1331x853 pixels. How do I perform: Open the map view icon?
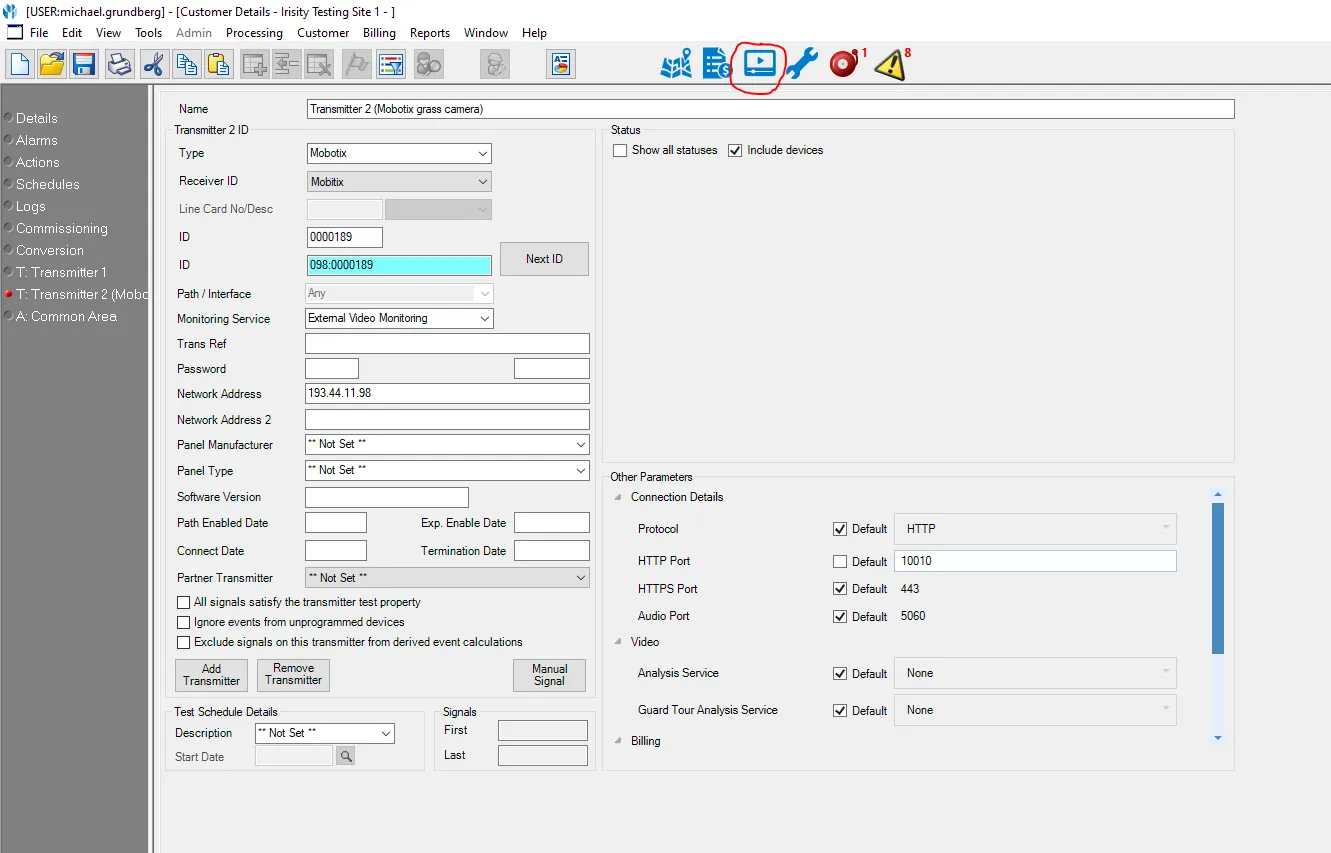[676, 65]
